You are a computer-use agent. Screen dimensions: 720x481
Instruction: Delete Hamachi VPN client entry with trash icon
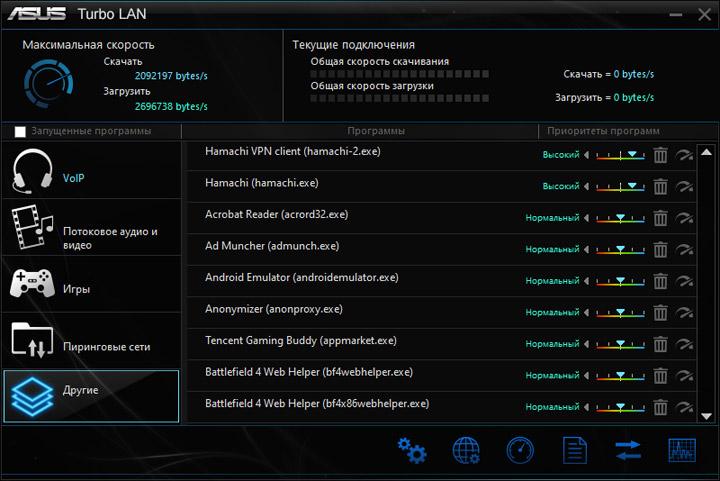pos(660,155)
